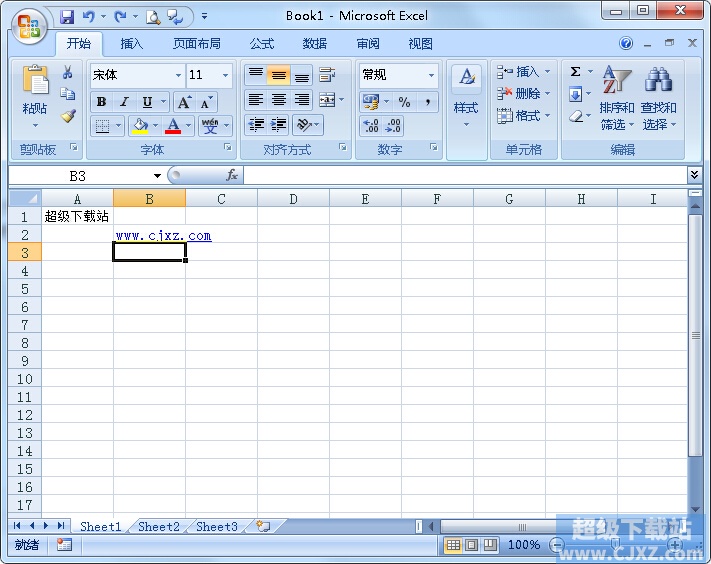The width and height of the screenshot is (711, 564).
Task: Toggle Bold formatting
Action: (101, 102)
